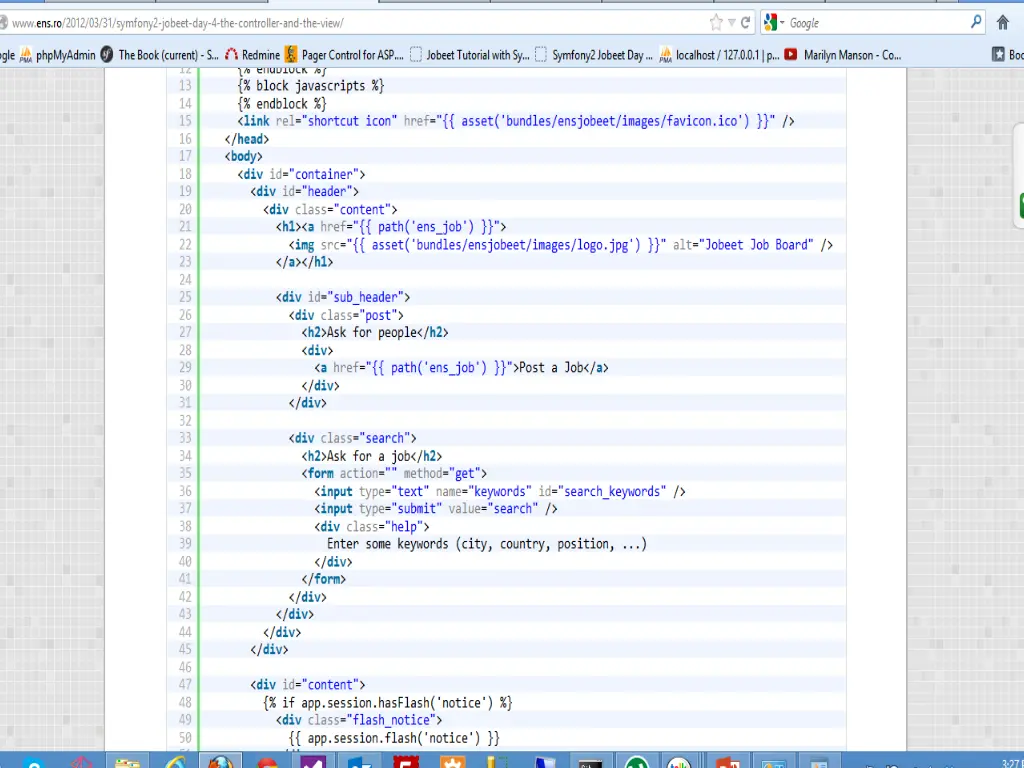The image size is (1024, 768).
Task: Go to the browser home page
Action: pyautogui.click(x=1003, y=23)
